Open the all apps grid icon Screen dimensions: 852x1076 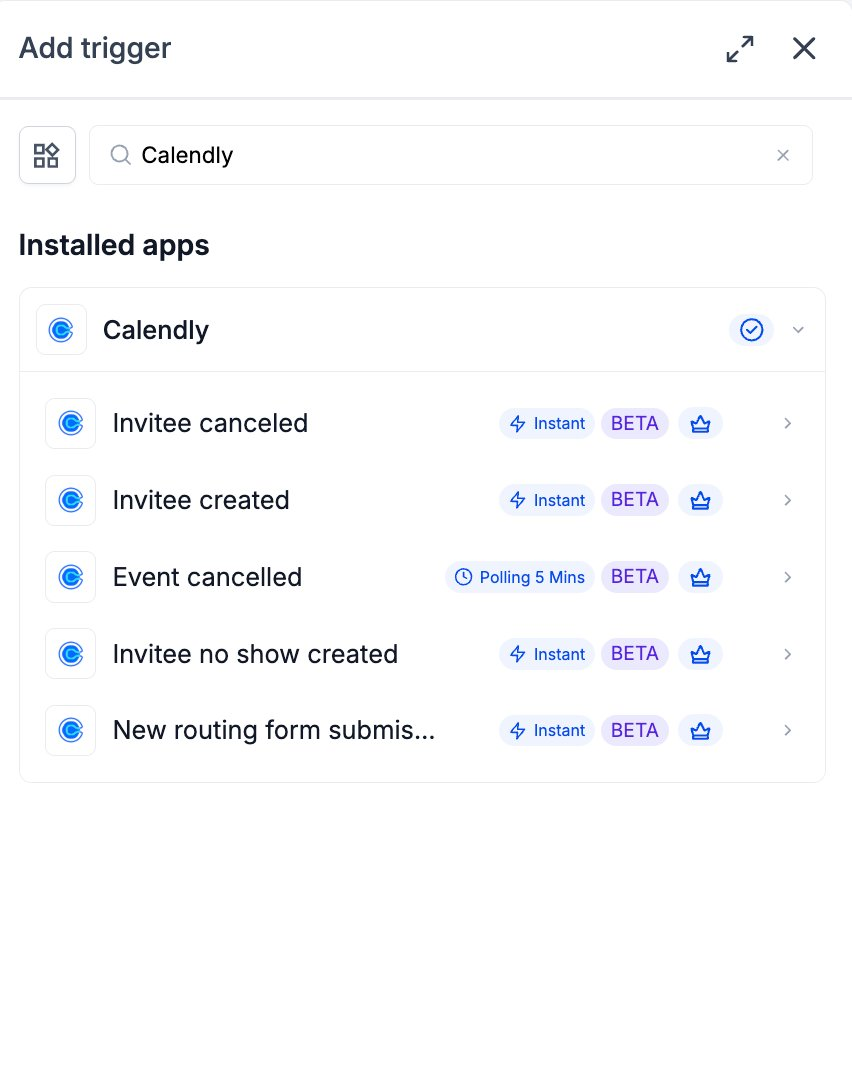tap(47, 155)
